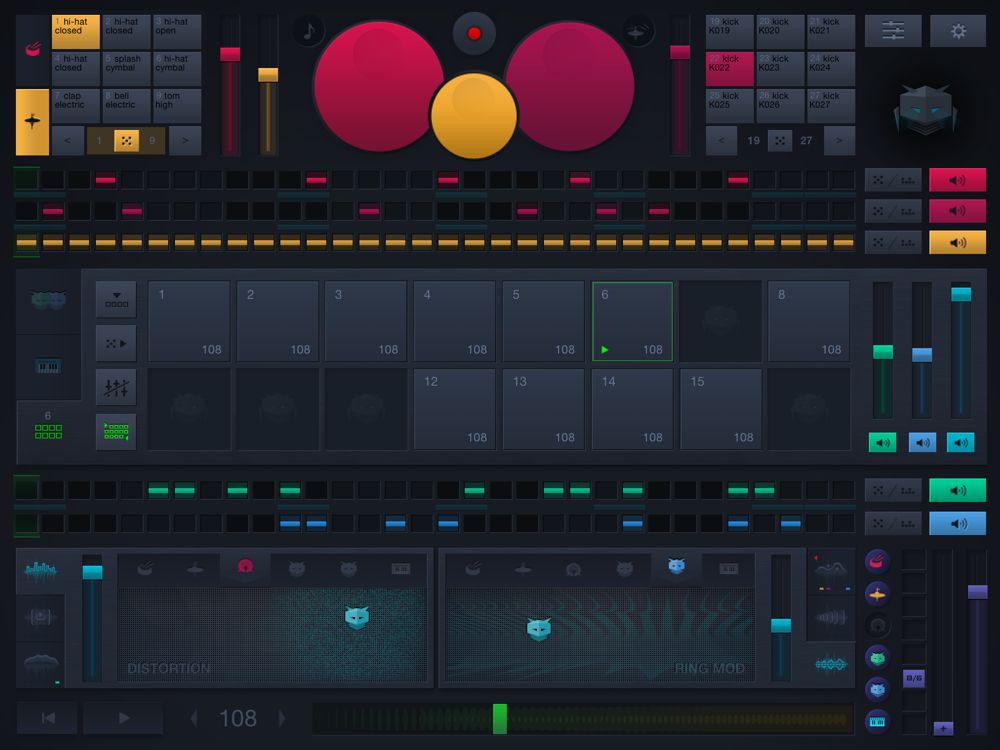1000x750 pixels.
Task: Decrease tempo with arrow left of 108
Action: tap(194, 719)
